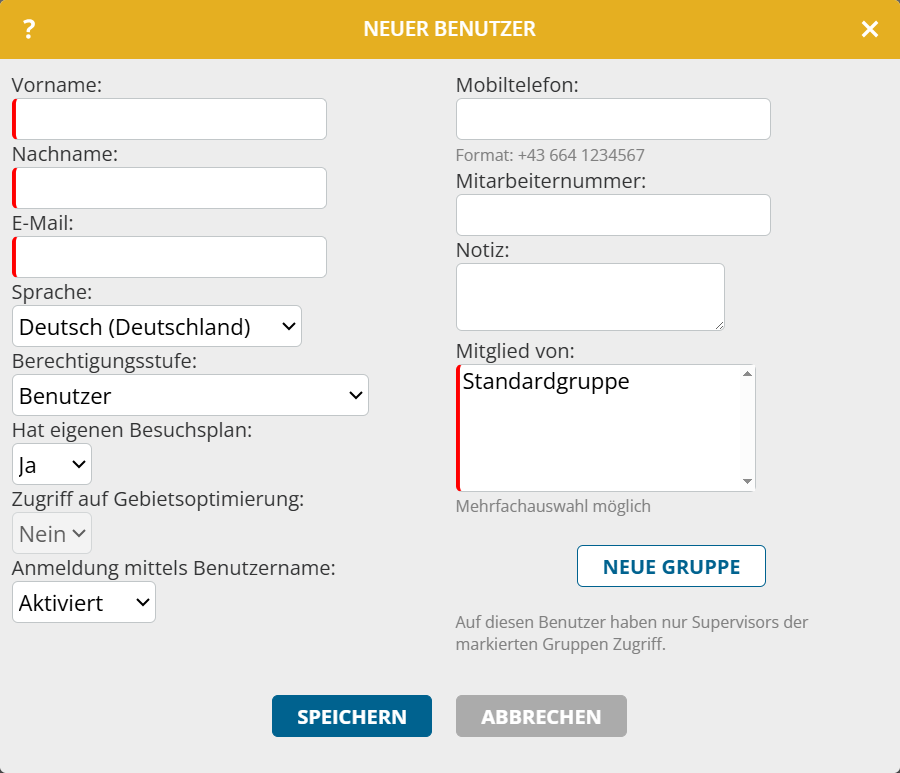Click the E-Mail input field
Screen dimensions: 900x773
(x=170, y=257)
